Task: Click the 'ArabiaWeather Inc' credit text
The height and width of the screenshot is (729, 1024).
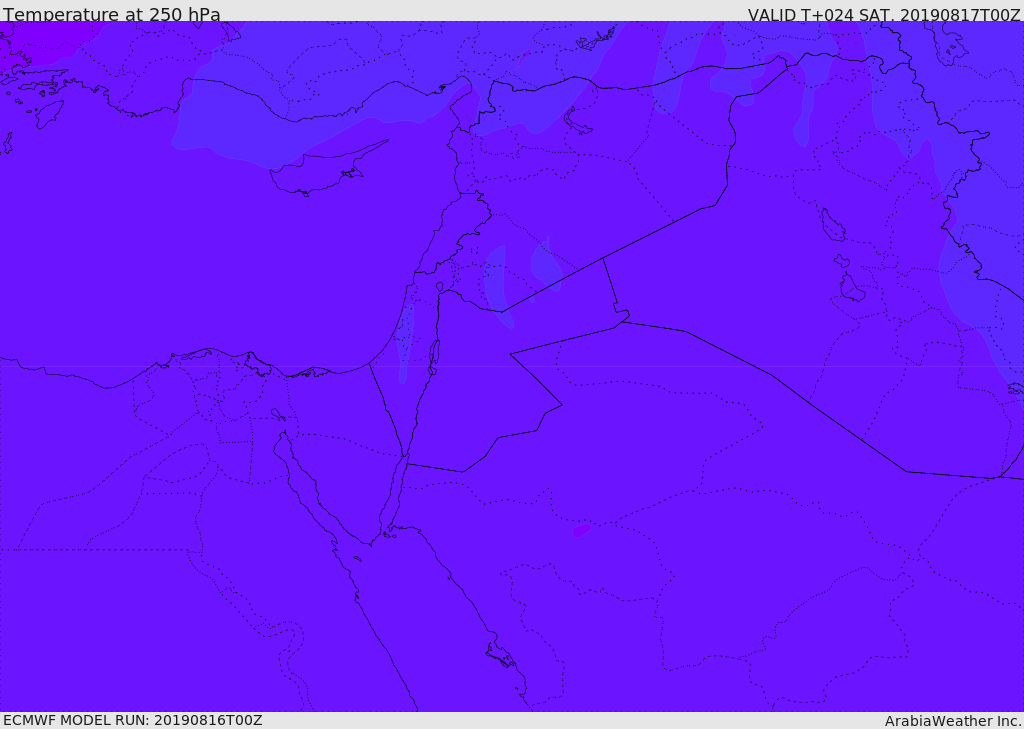Action: pyautogui.click(x=953, y=721)
